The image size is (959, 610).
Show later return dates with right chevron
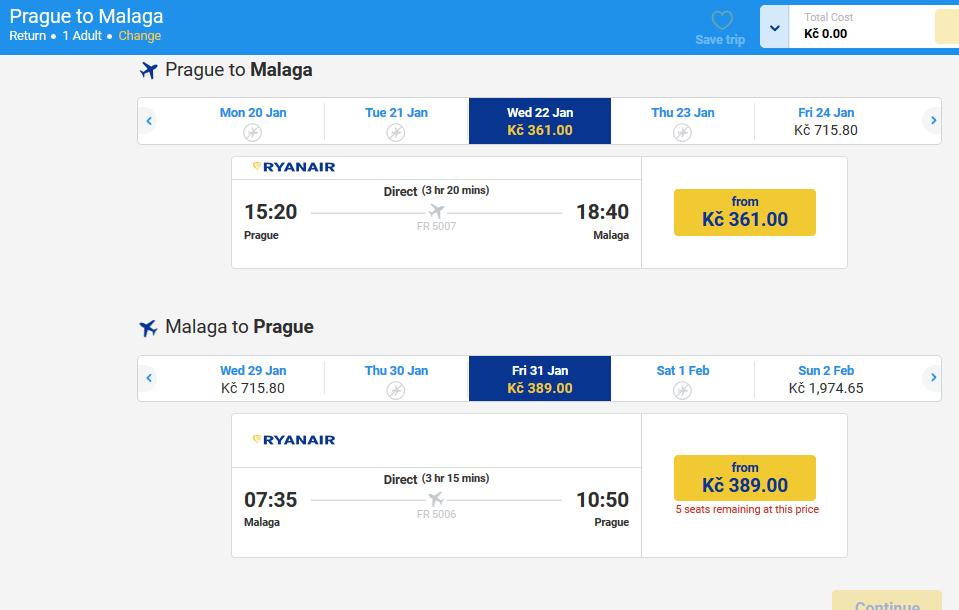point(933,378)
